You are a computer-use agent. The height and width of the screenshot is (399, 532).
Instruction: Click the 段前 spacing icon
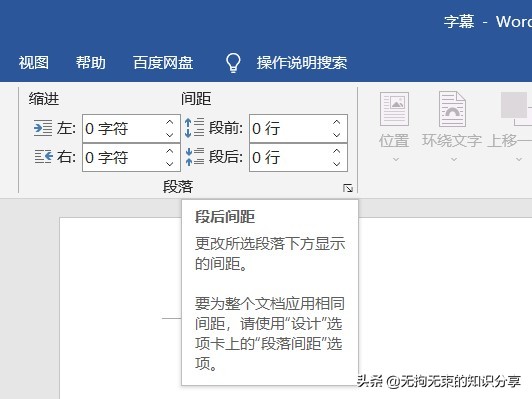tap(194, 128)
